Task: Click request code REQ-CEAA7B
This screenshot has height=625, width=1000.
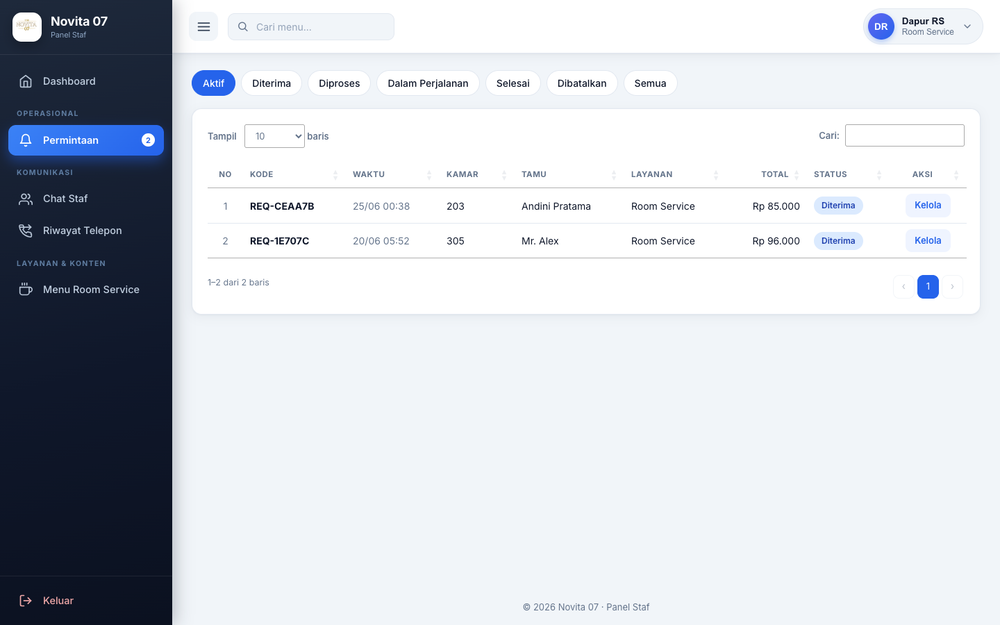Action: click(282, 206)
